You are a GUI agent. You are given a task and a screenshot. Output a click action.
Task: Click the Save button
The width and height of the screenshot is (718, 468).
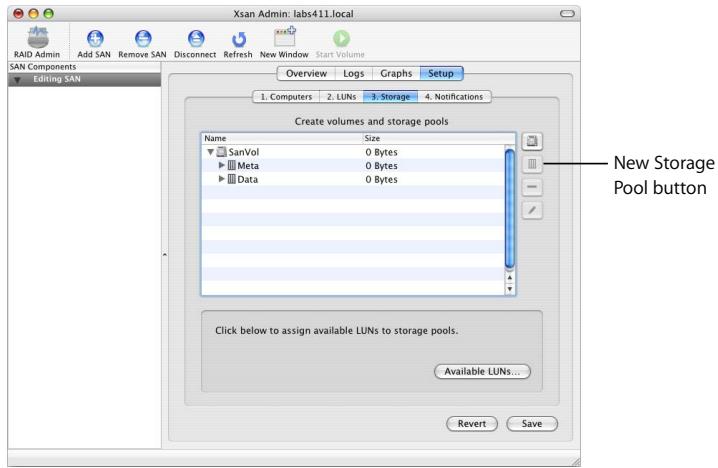(532, 424)
